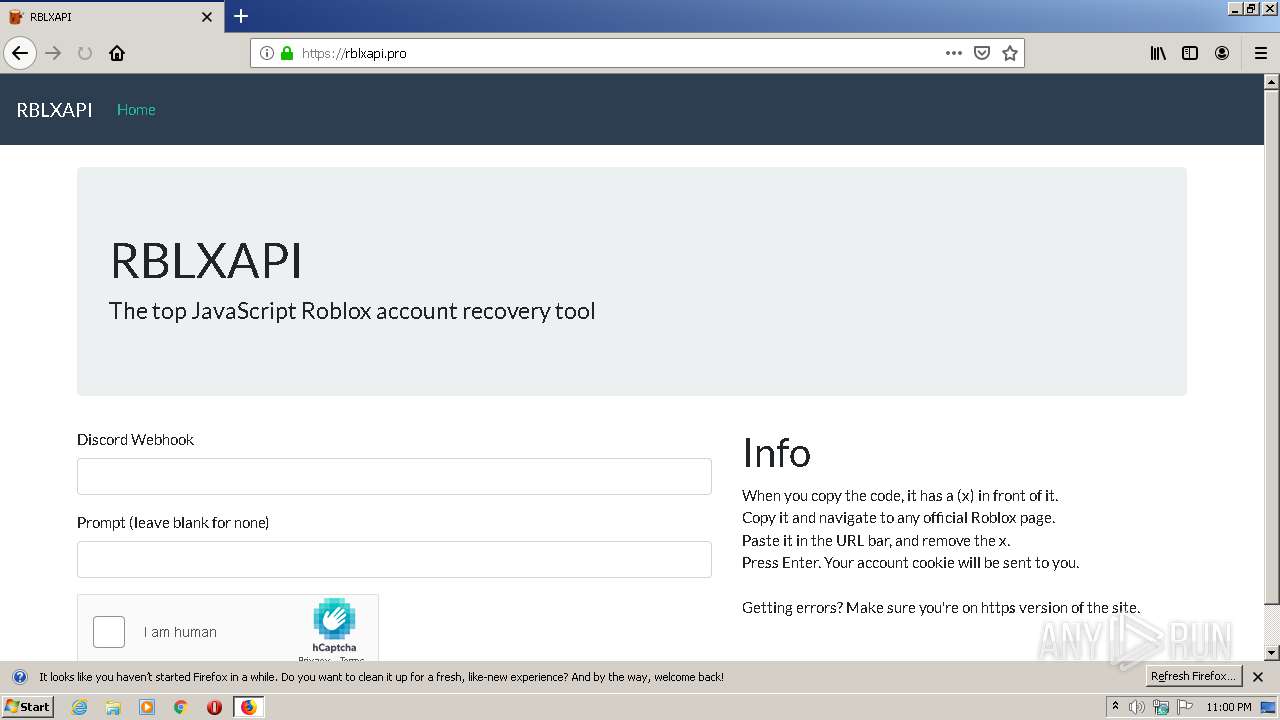Focus the Prompt input field
This screenshot has height=720, width=1280.
pos(394,559)
